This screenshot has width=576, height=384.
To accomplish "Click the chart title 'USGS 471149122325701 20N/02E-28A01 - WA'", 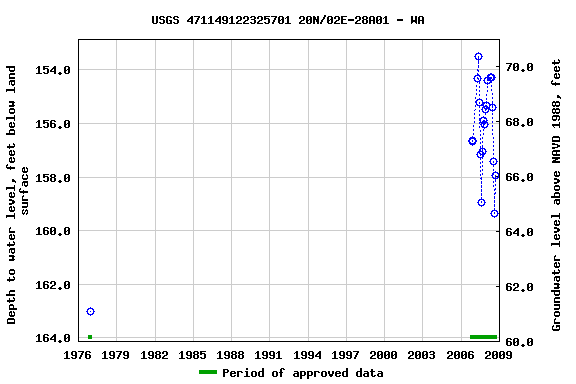I will pos(288,20).
